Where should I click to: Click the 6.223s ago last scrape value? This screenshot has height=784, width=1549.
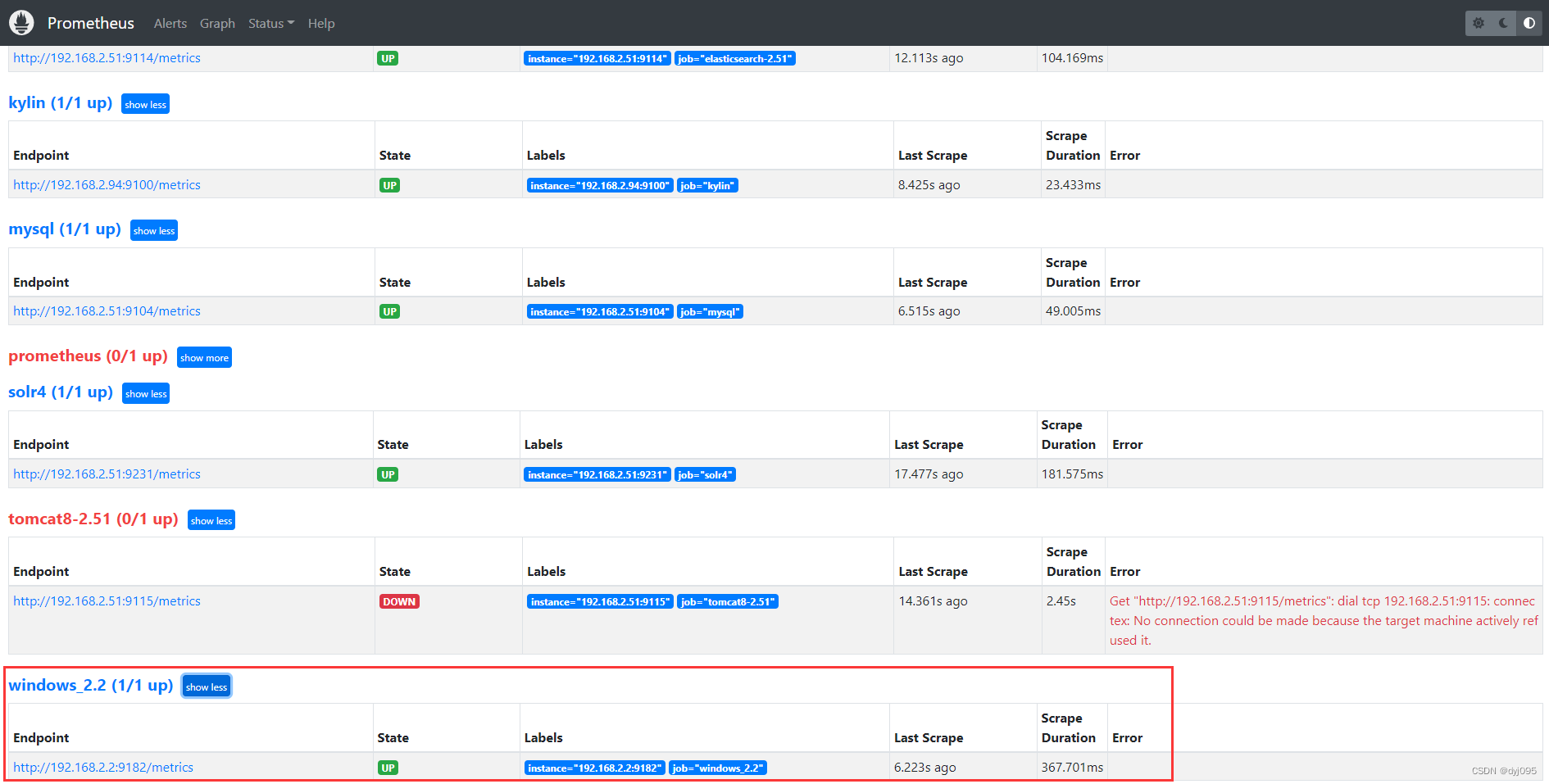[925, 768]
